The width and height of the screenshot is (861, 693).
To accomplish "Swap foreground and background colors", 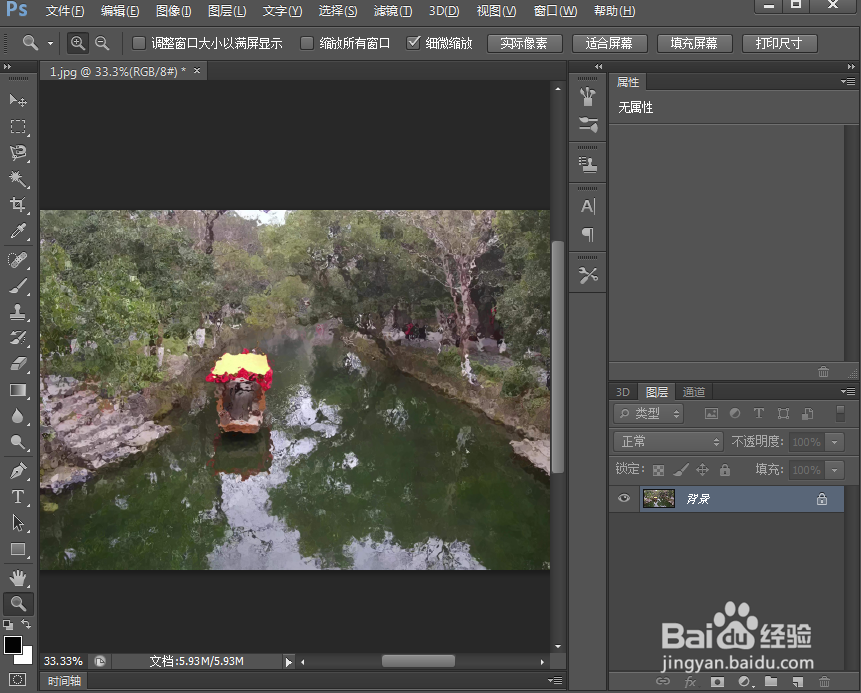I will point(26,624).
